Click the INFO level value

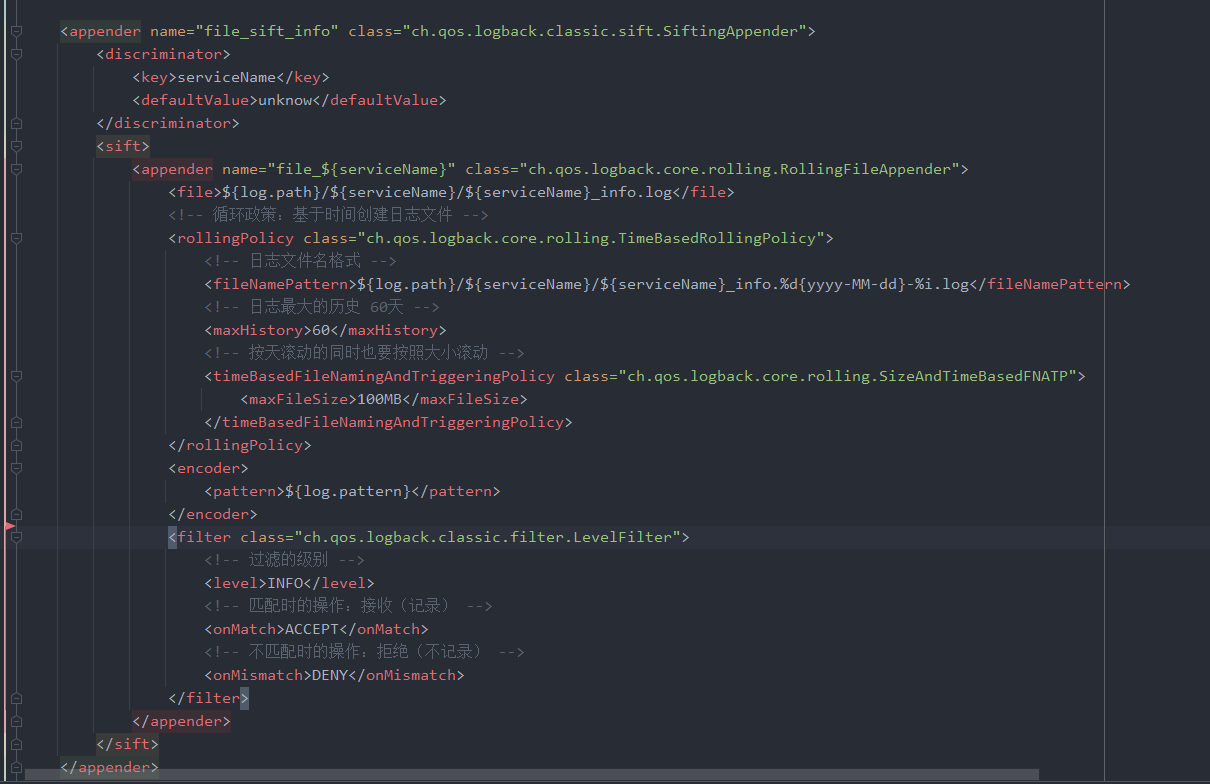(285, 583)
